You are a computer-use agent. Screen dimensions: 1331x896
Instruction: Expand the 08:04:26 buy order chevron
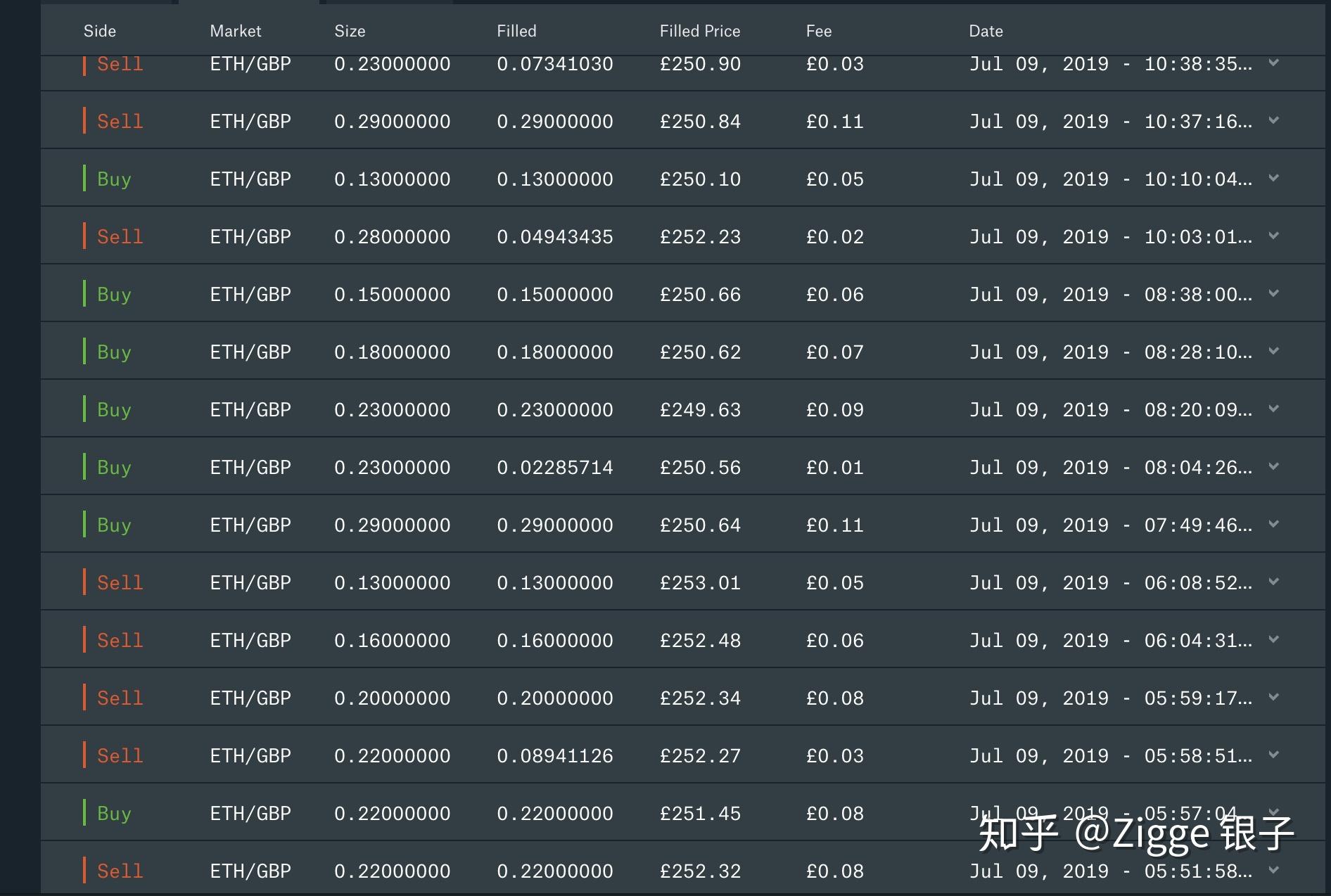pos(1273,466)
